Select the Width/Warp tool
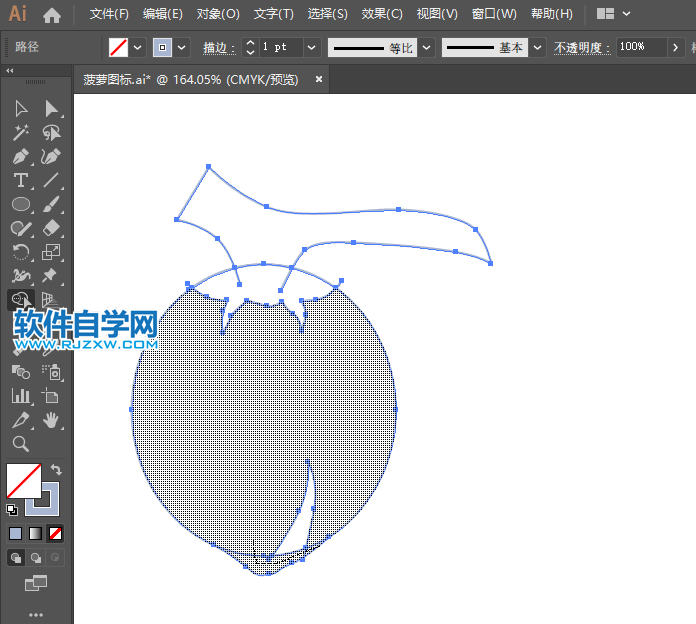Image resolution: width=696 pixels, height=624 pixels. pos(21,276)
